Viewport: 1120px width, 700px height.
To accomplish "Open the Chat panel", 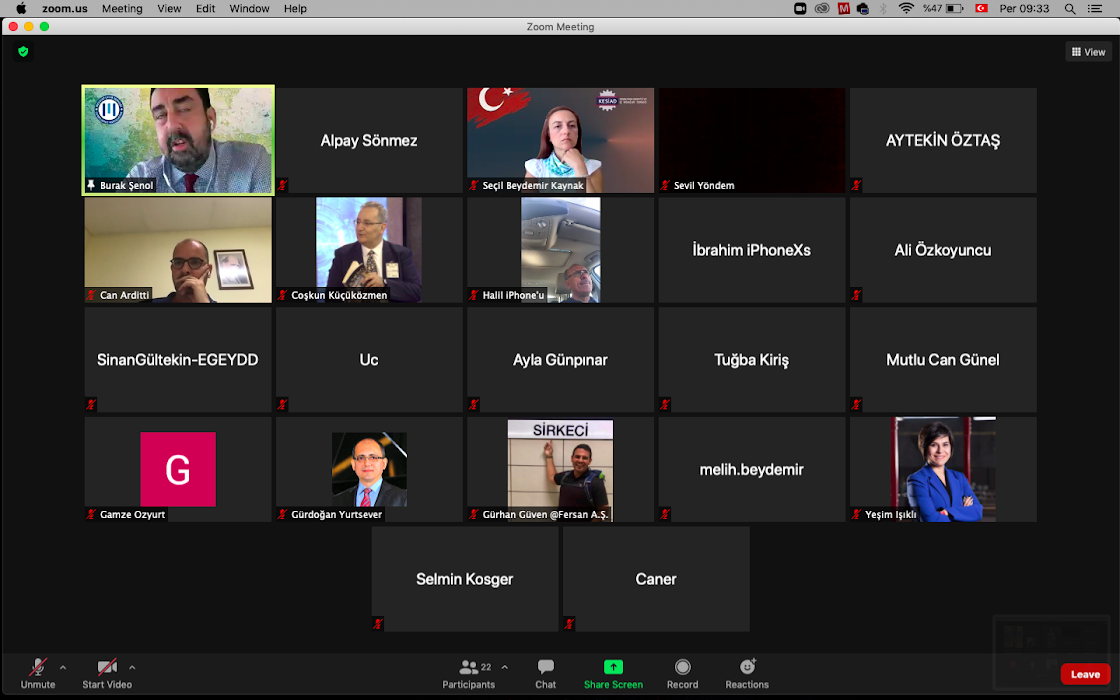I will [545, 673].
